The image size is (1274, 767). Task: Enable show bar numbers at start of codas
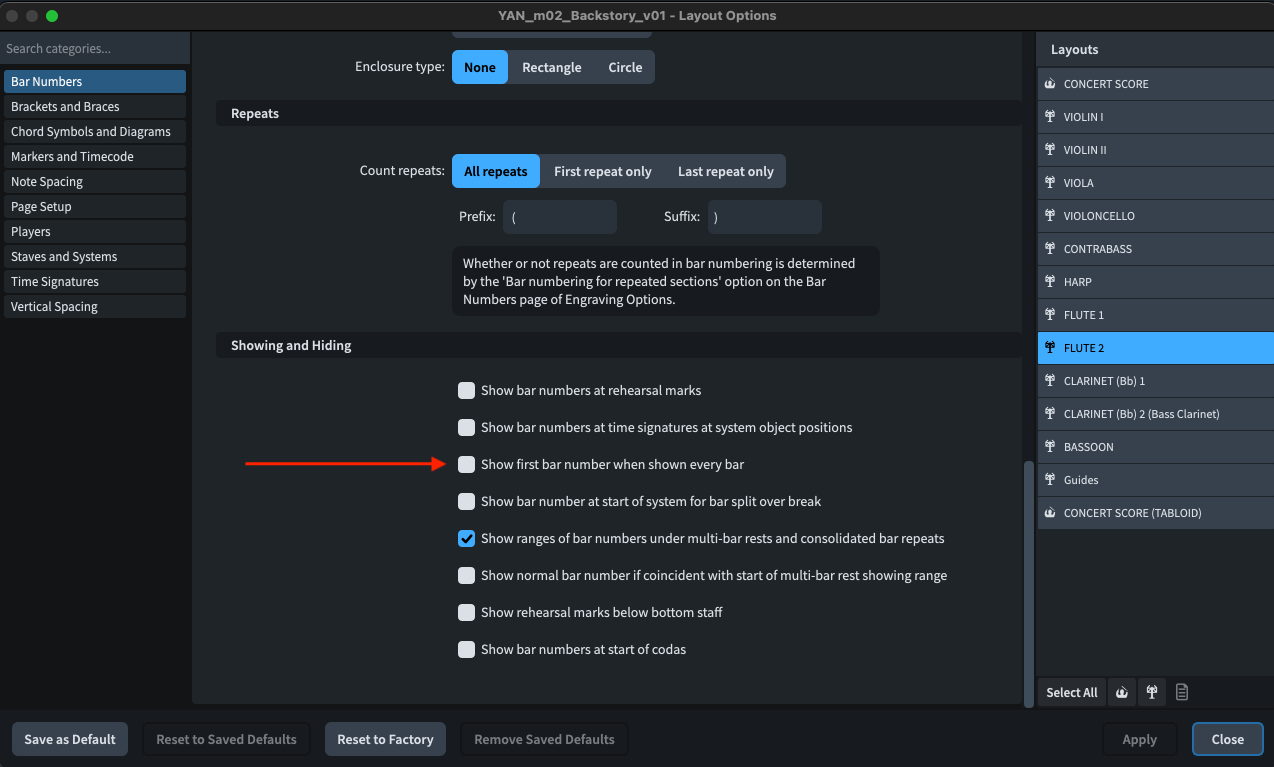[466, 650]
